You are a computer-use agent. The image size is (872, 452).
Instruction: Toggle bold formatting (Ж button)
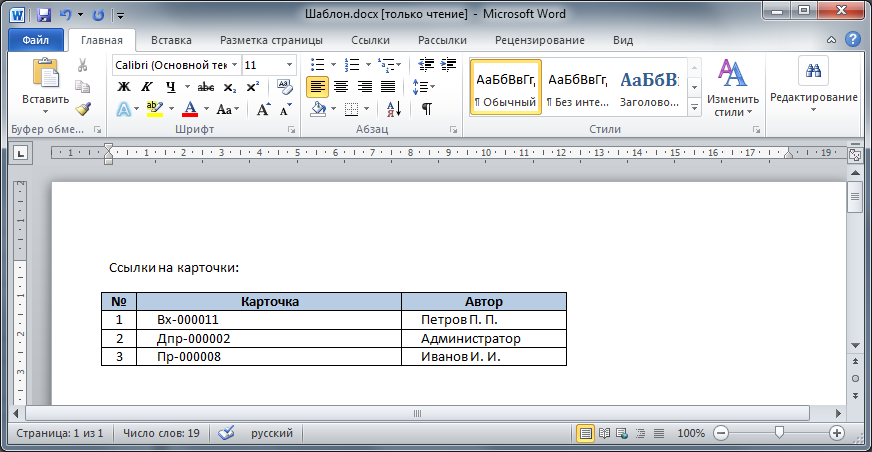click(124, 87)
